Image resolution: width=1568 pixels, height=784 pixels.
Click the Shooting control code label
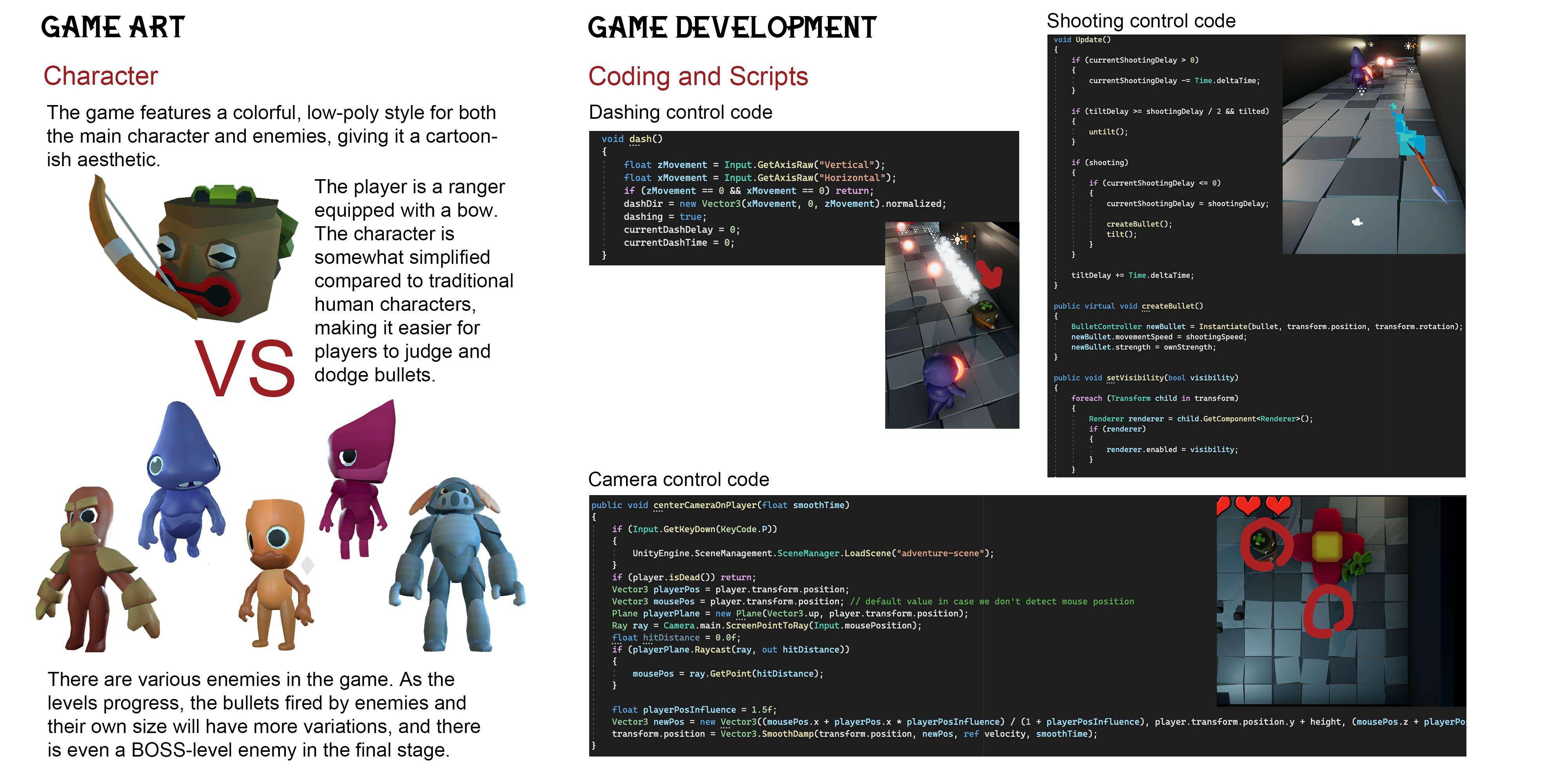pos(1141,21)
